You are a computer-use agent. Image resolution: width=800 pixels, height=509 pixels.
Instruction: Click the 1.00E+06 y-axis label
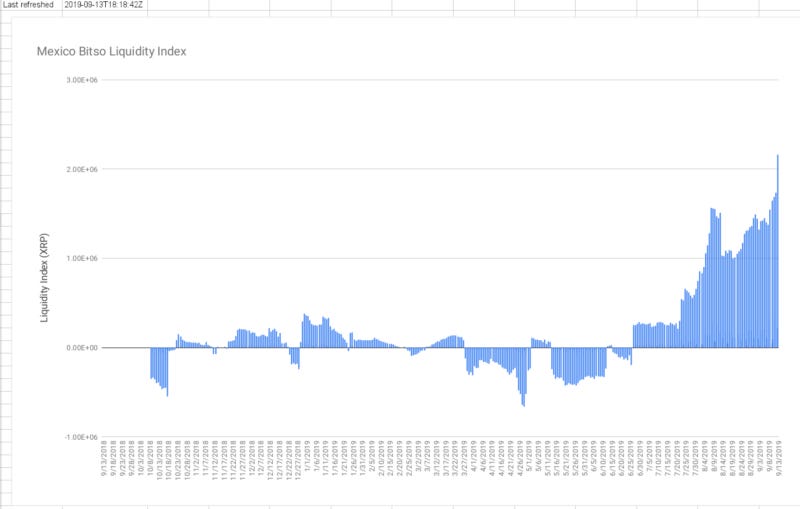click(82, 259)
